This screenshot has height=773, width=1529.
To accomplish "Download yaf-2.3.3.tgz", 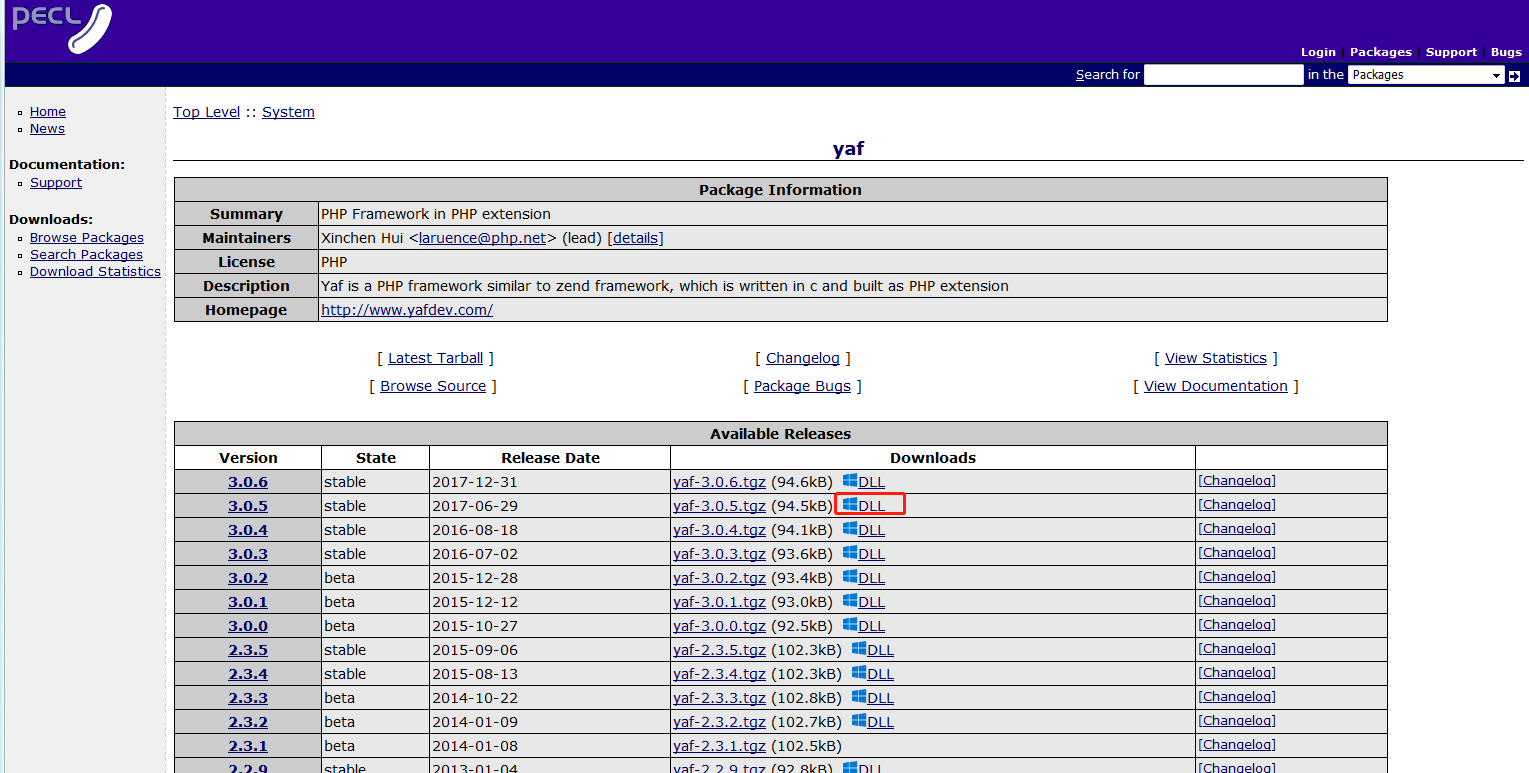I will (x=719, y=698).
